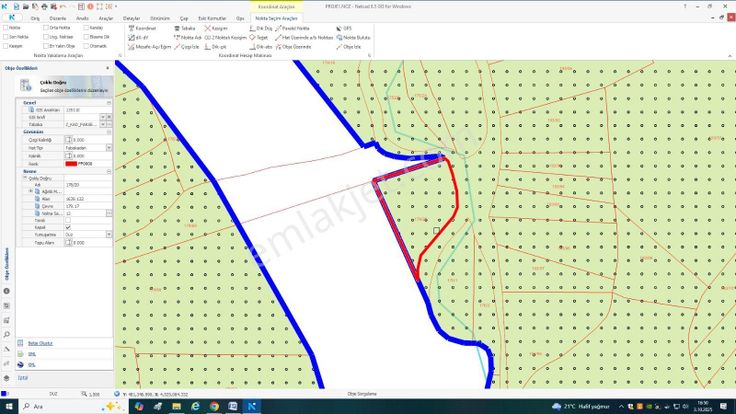736x414 pixels.
Task: Click the Tabaka tool icon
Action: coord(184,29)
